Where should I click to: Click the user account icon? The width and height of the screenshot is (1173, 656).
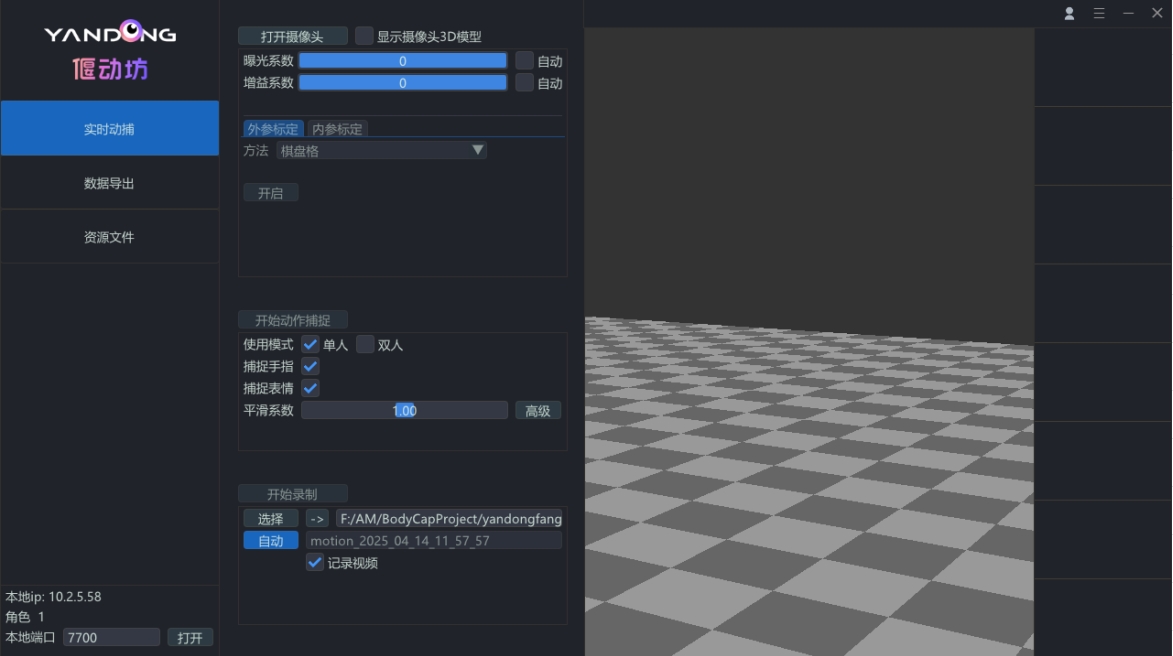[x=1070, y=13]
